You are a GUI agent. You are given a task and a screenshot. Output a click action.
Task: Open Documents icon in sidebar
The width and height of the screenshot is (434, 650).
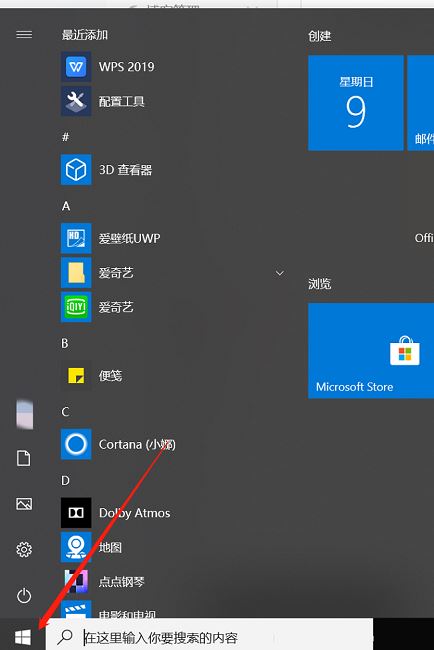[x=24, y=458]
